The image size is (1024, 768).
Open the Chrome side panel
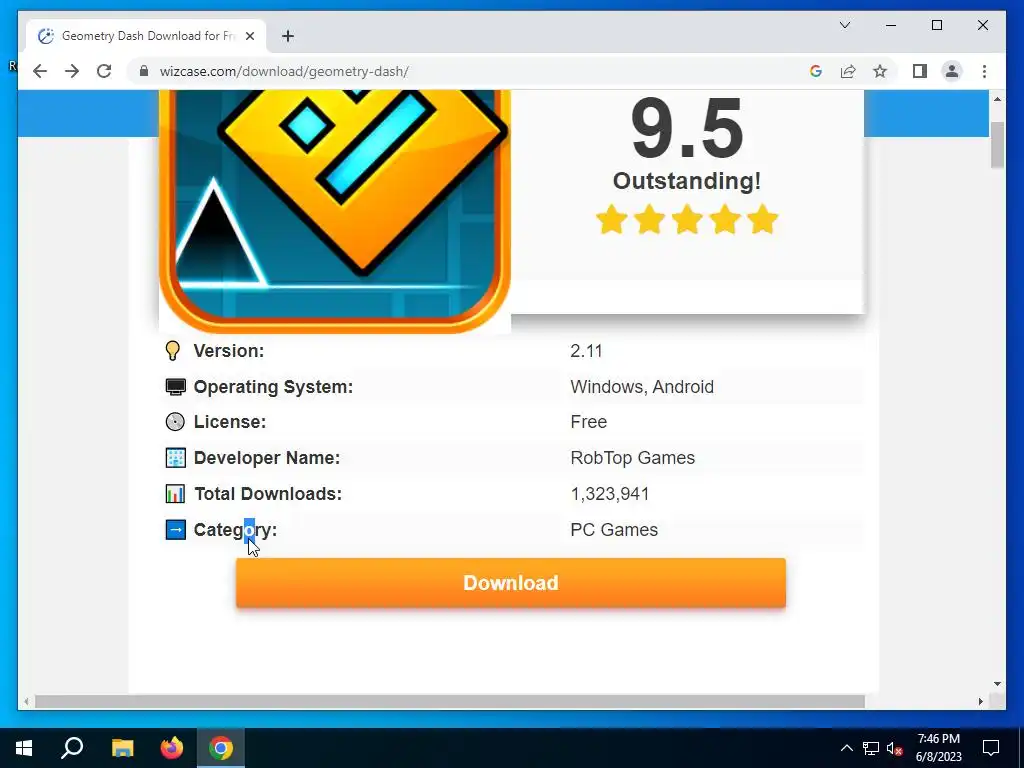pyautogui.click(x=920, y=71)
